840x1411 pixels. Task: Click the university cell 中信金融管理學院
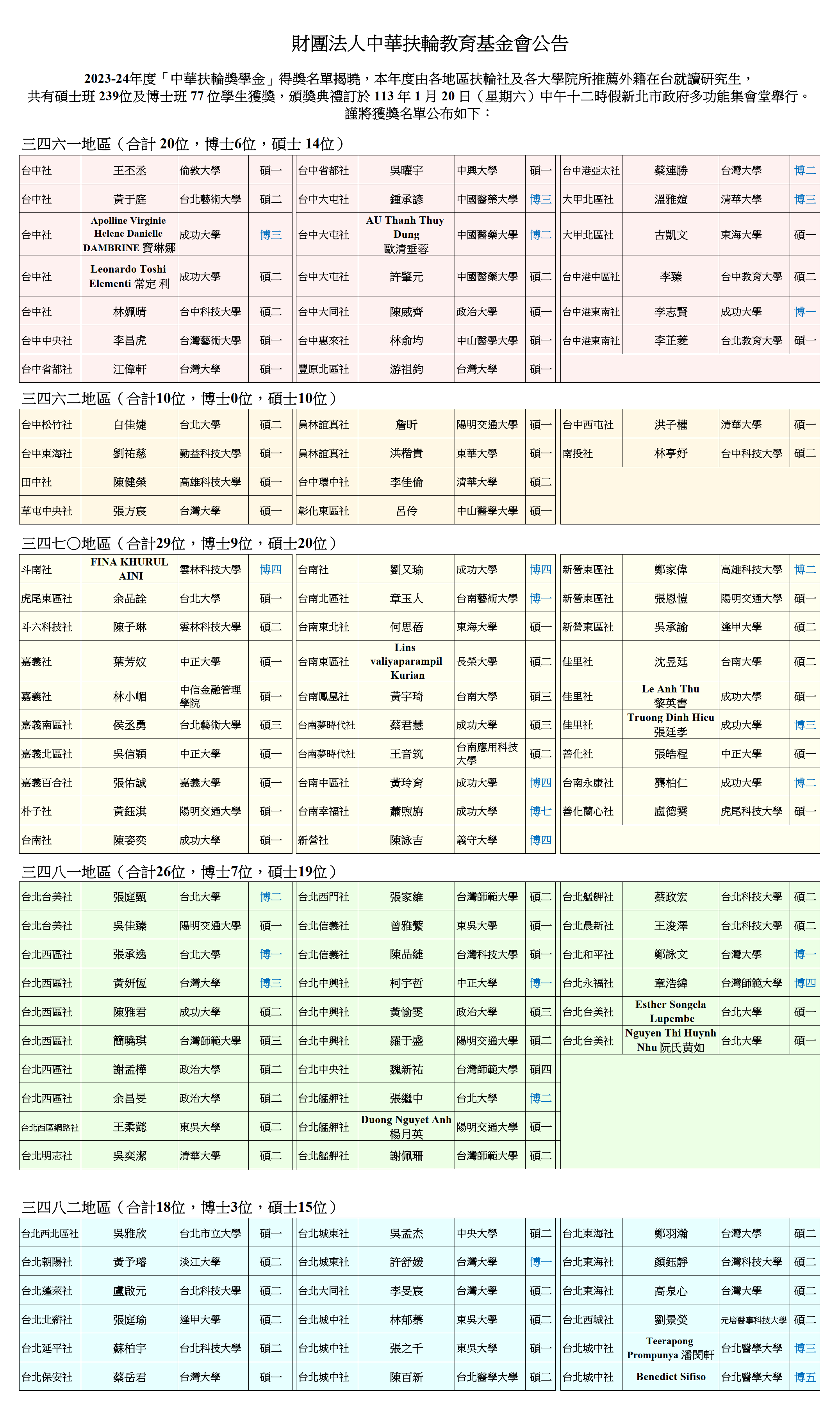[x=213, y=696]
